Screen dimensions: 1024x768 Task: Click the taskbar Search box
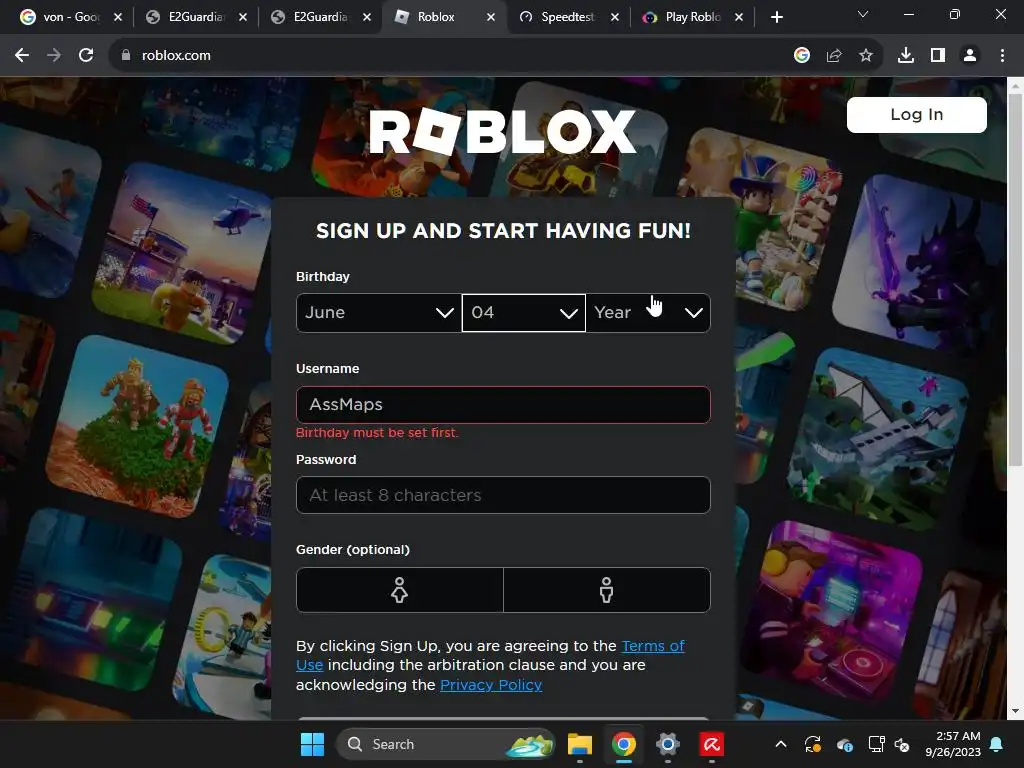[445, 744]
